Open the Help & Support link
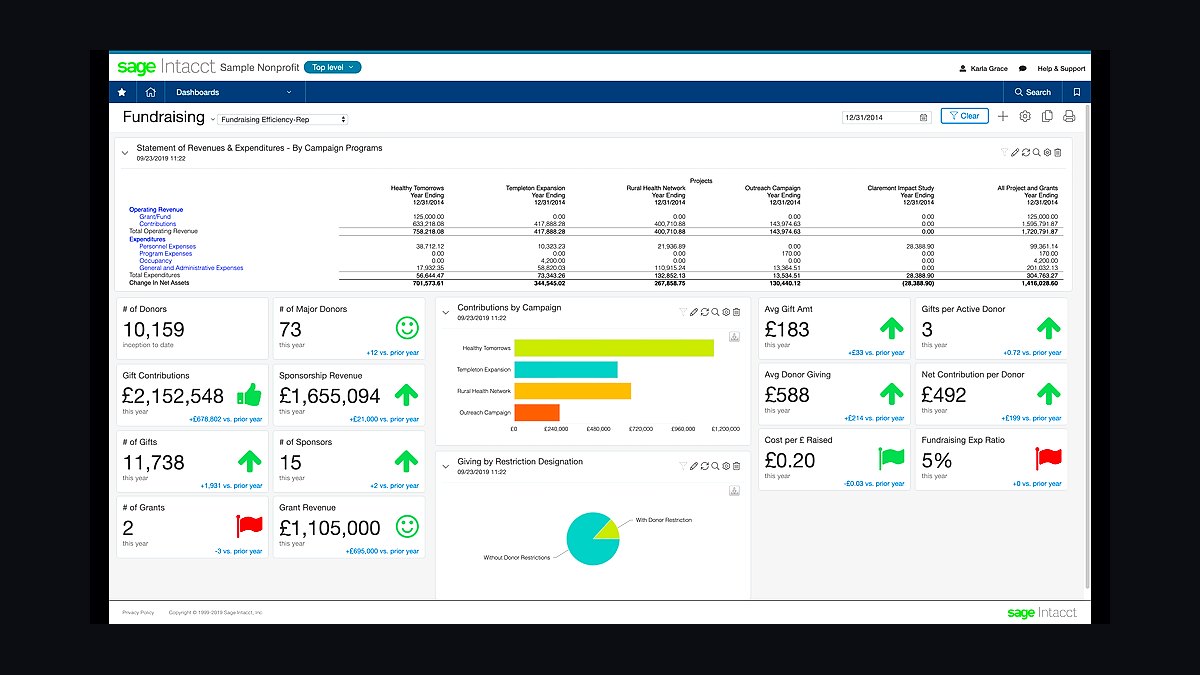This screenshot has width=1200, height=675. click(1061, 69)
